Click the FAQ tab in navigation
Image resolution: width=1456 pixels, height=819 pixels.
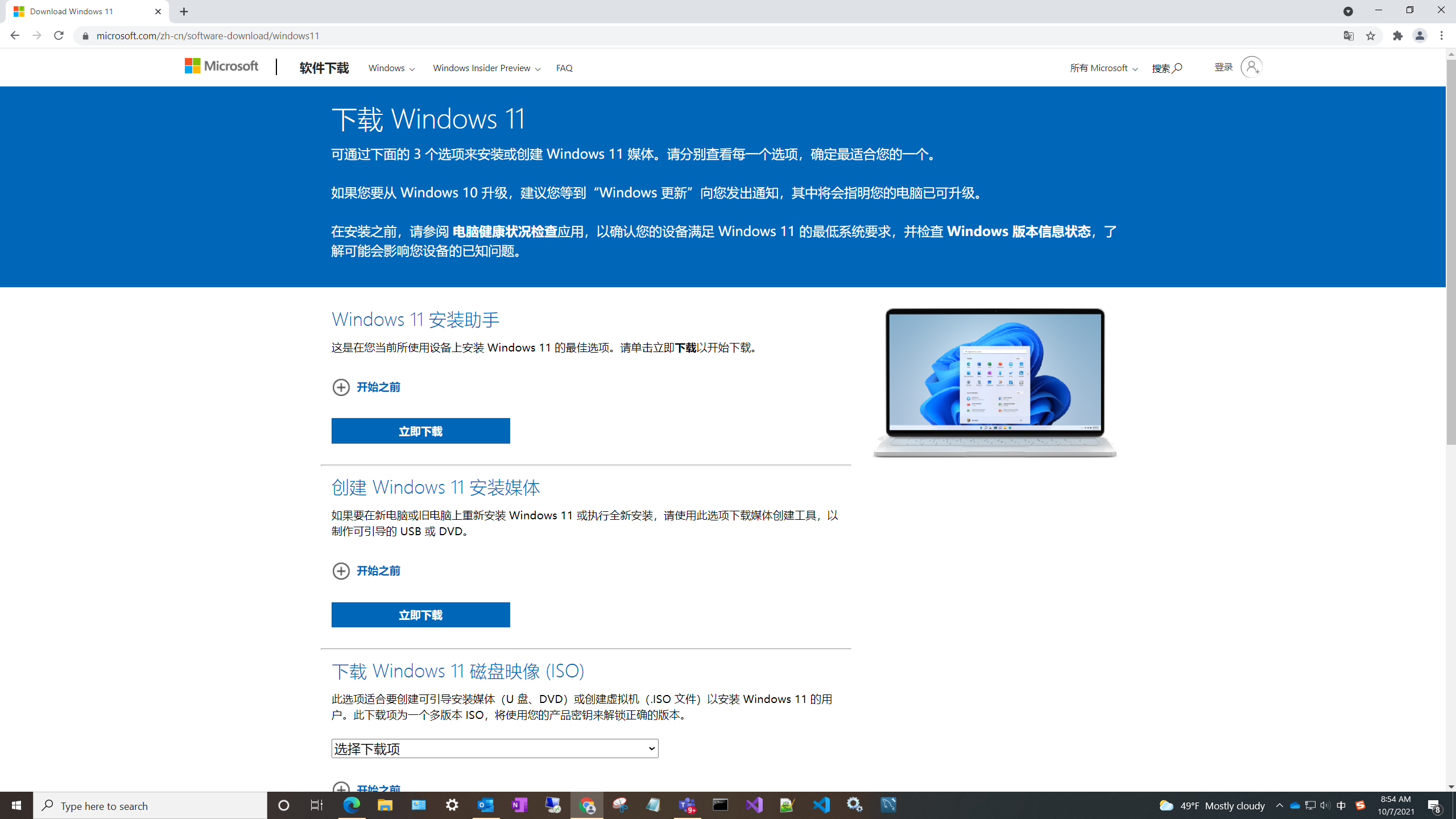tap(564, 67)
